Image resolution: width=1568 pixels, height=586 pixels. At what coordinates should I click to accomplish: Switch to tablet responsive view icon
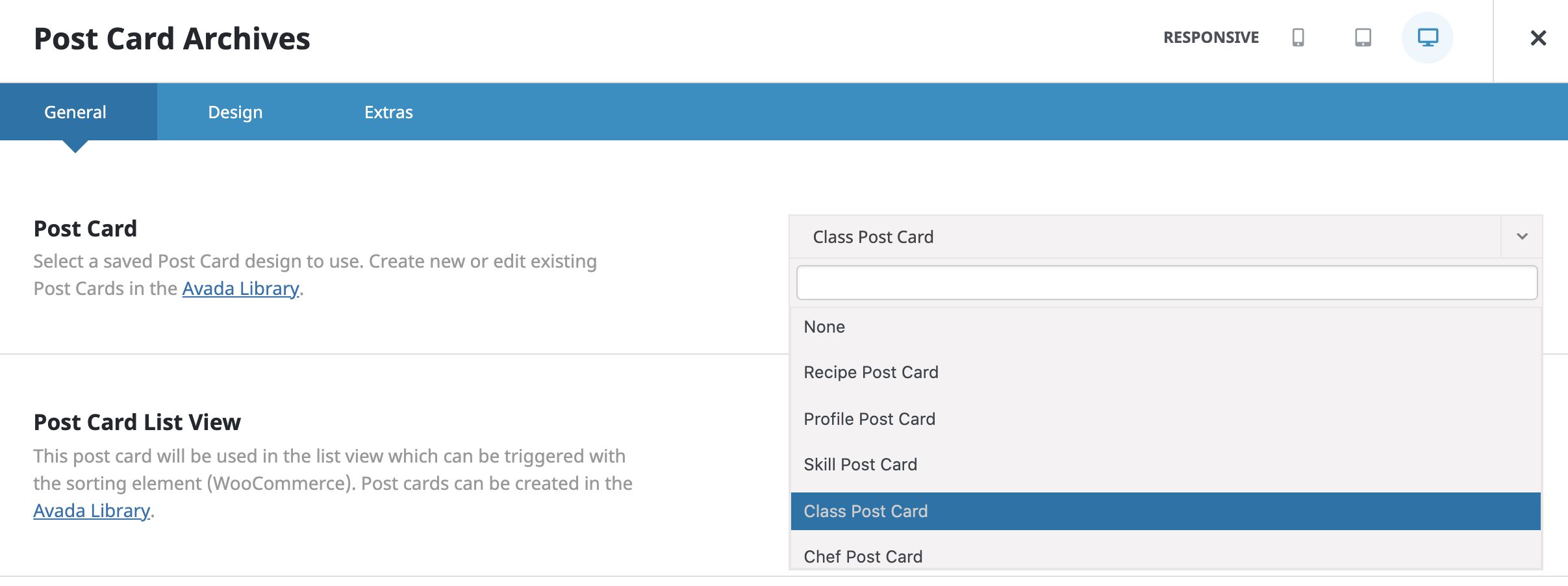coord(1363,38)
